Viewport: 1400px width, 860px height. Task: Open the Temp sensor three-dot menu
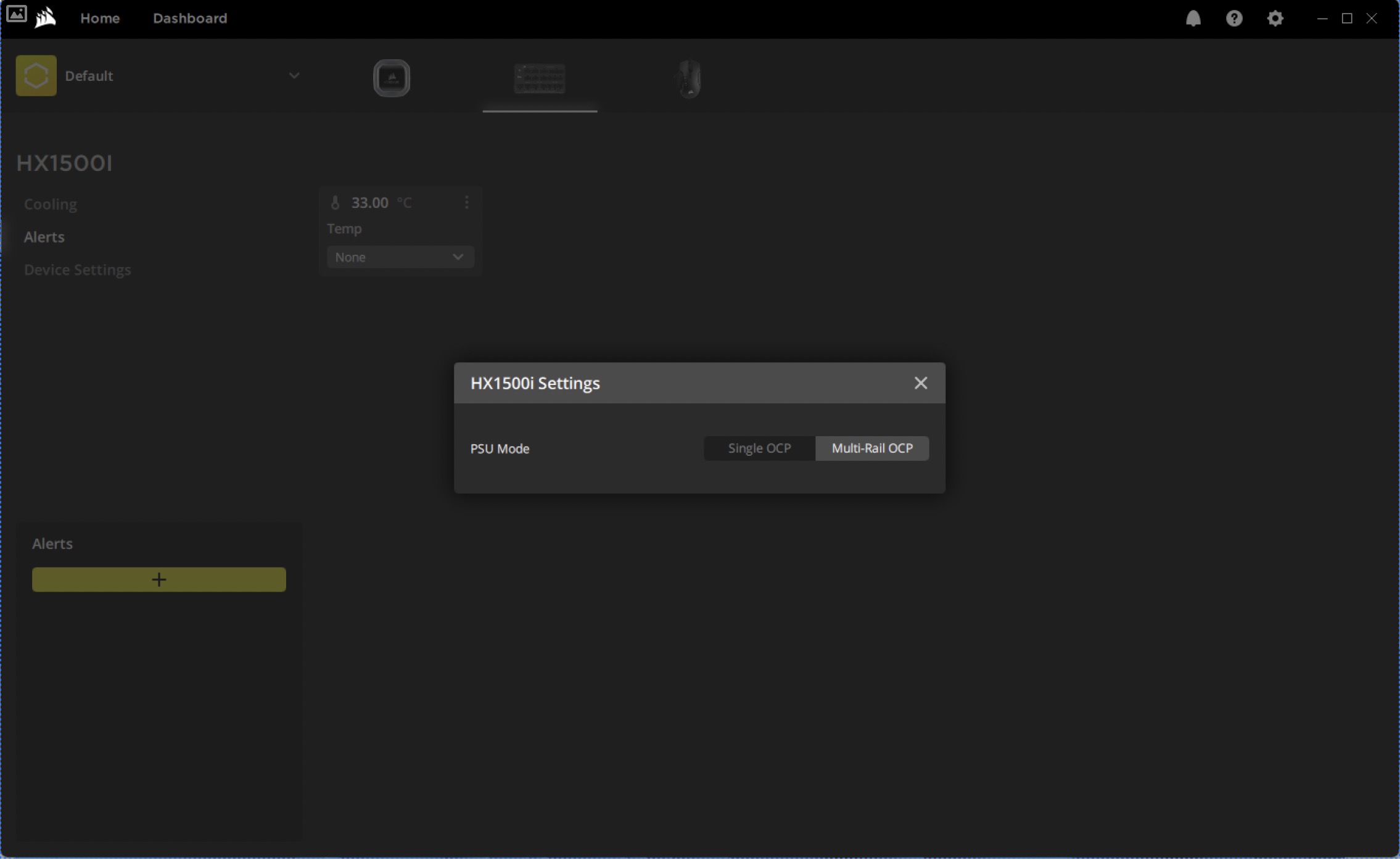click(467, 202)
